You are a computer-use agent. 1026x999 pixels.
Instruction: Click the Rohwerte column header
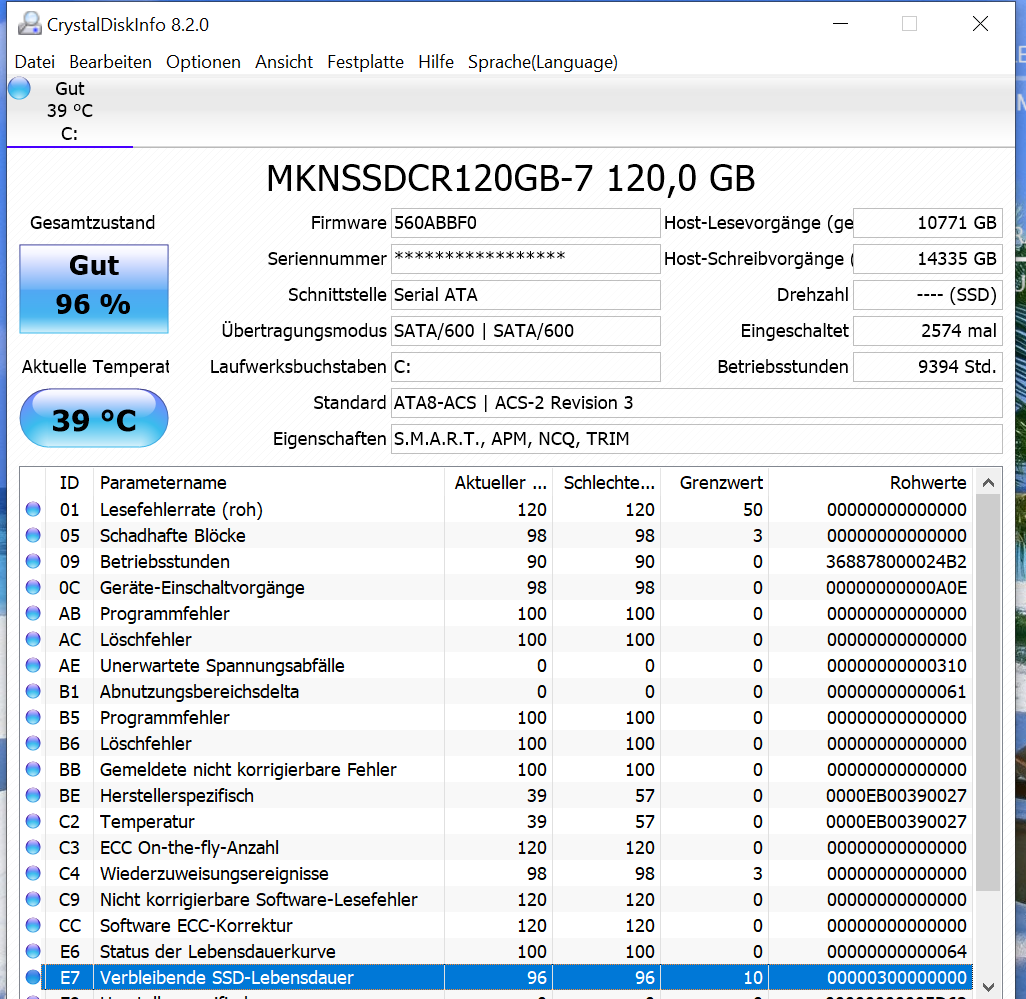coord(871,483)
